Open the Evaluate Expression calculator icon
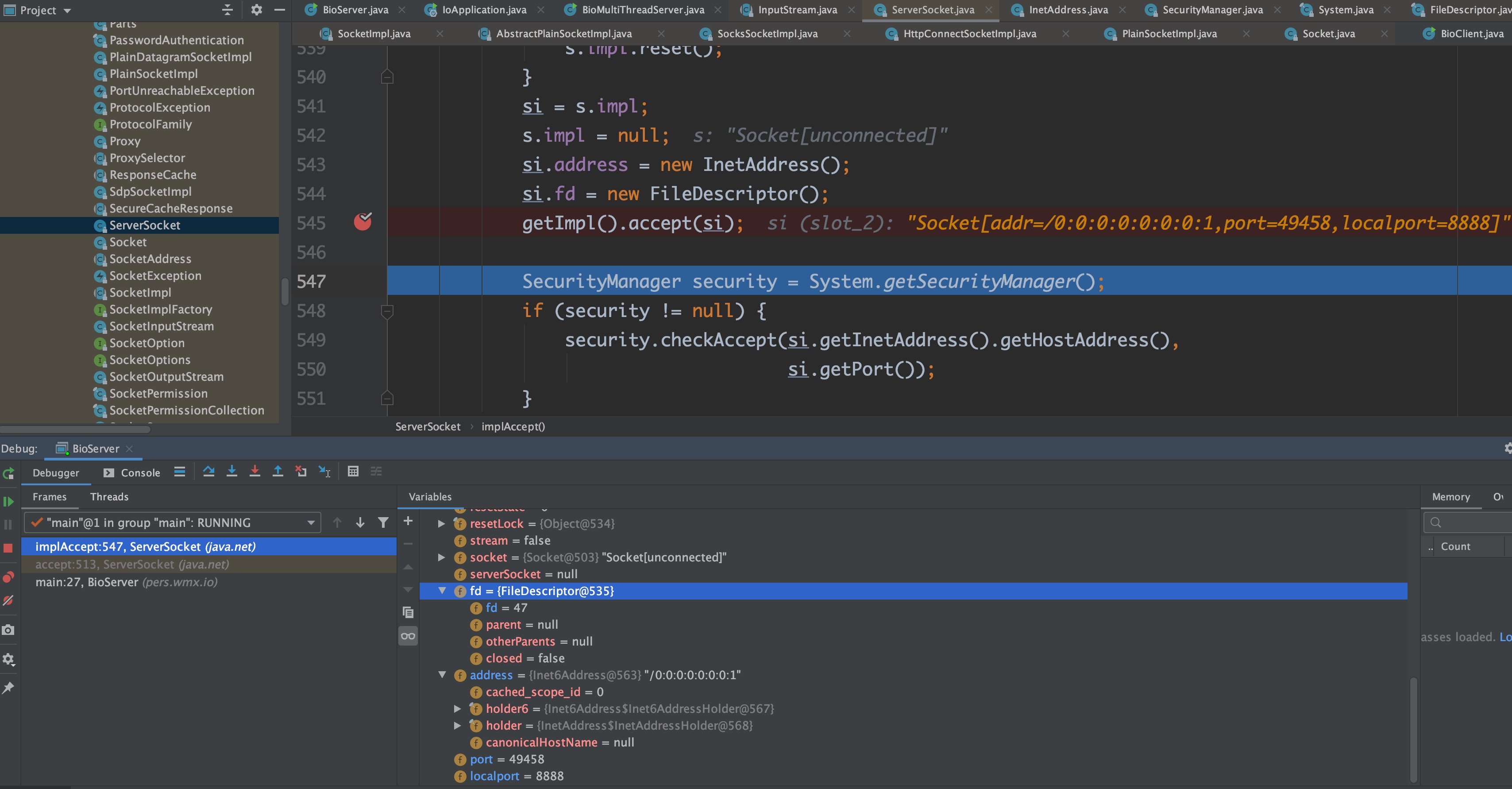The image size is (1512, 789). (353, 472)
